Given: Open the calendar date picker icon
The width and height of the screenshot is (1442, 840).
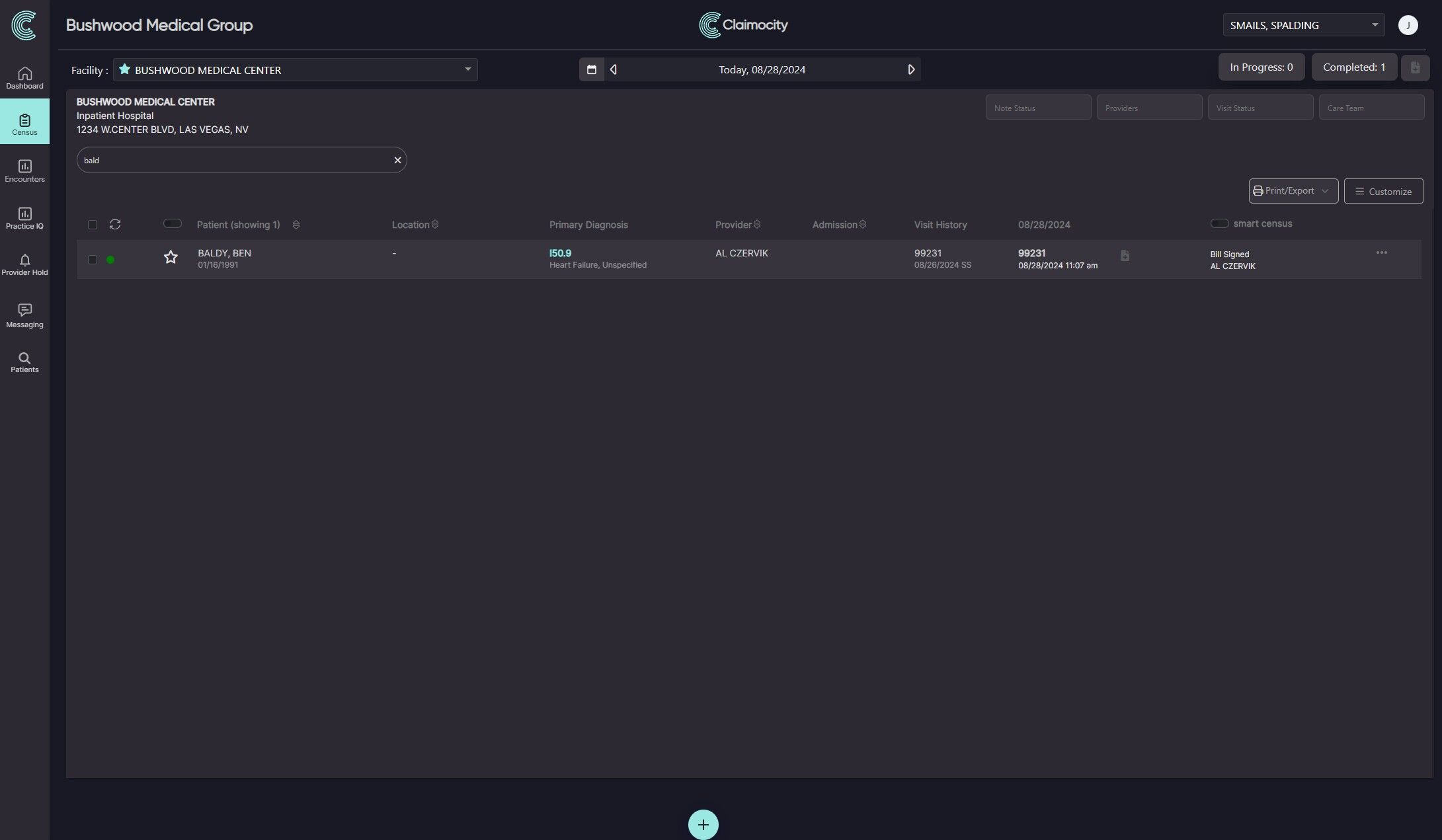Looking at the screenshot, I should click(592, 69).
